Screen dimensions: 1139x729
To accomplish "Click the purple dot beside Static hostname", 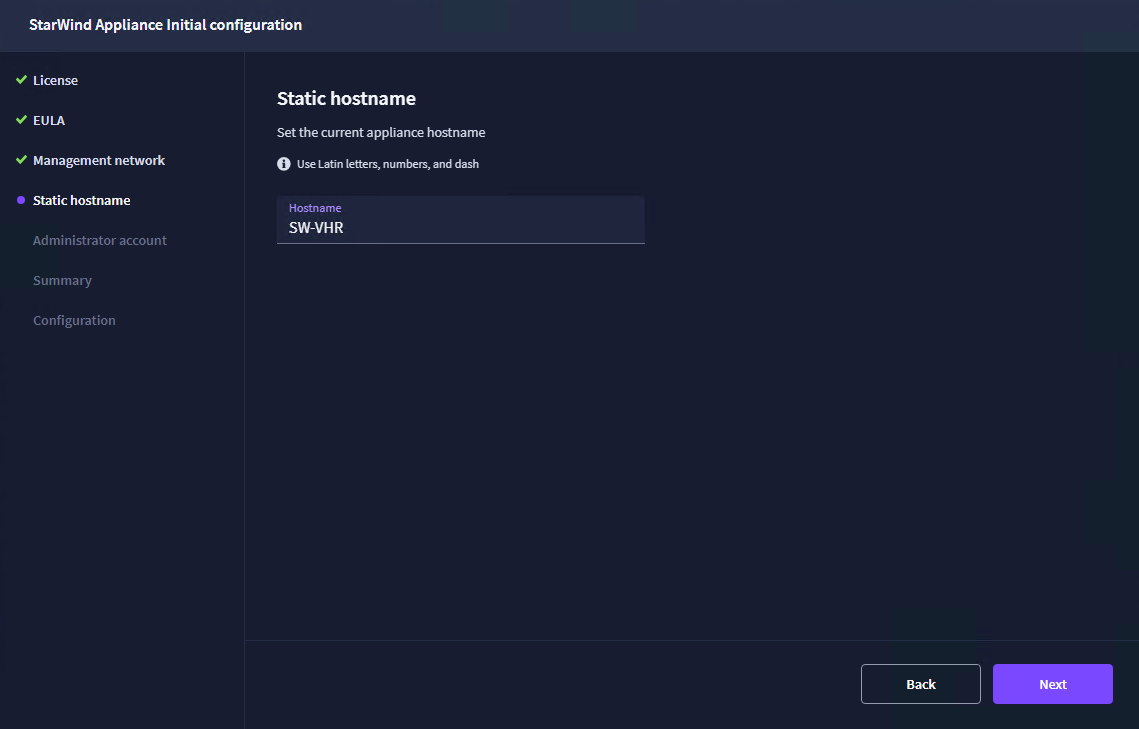I will [21, 200].
